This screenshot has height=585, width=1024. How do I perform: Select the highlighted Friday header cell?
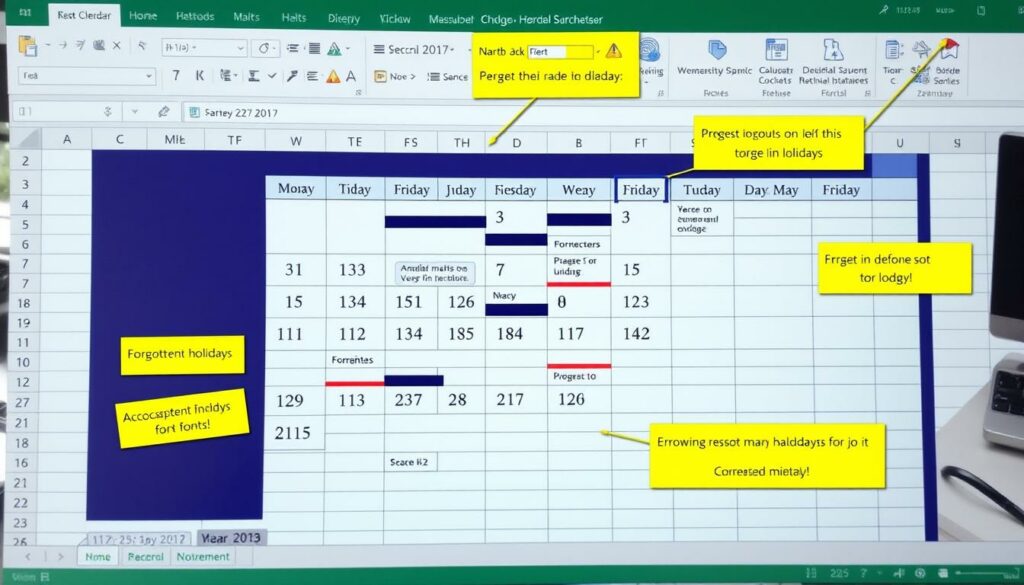click(x=641, y=190)
